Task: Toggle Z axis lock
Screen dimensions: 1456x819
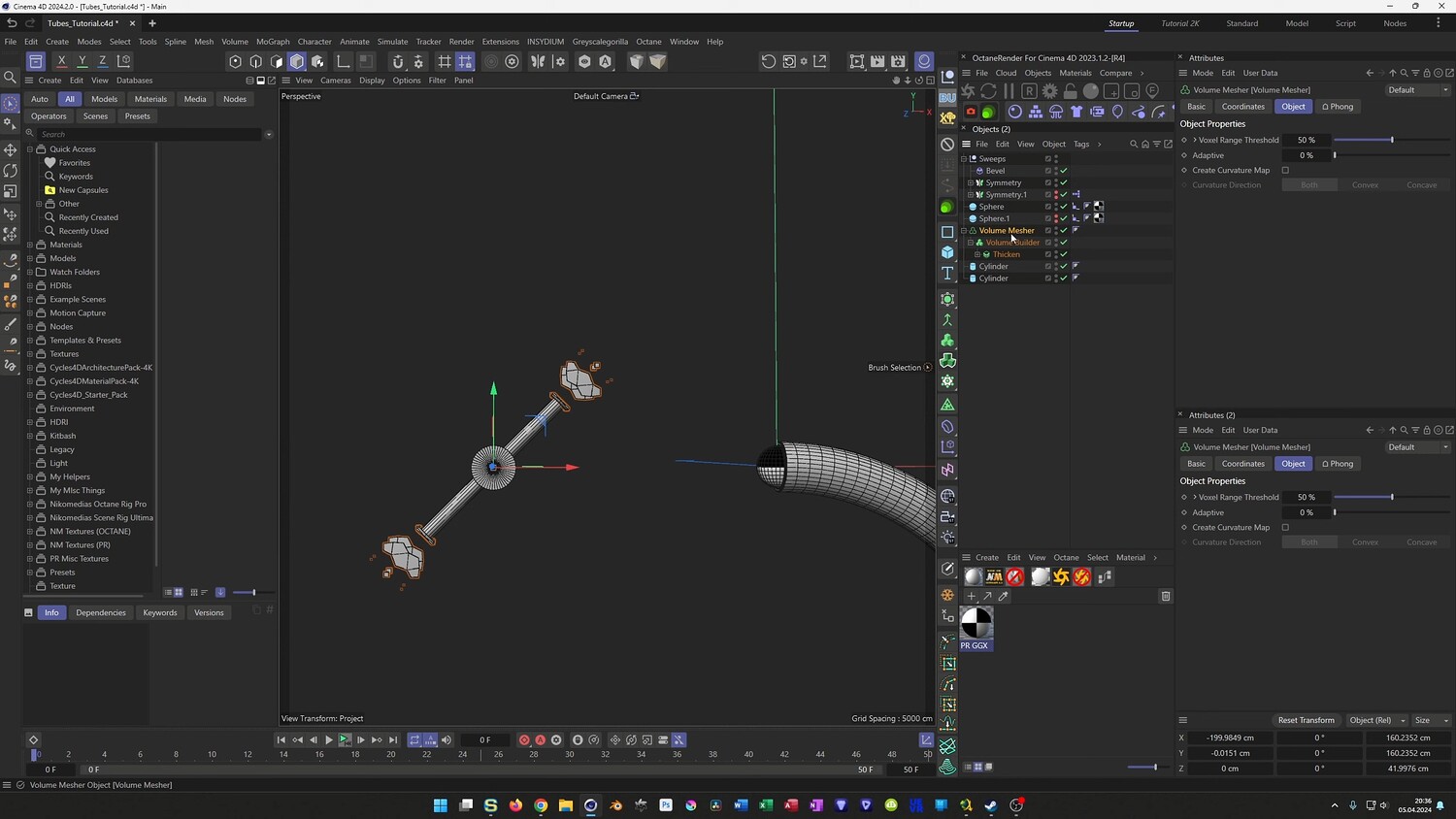Action: pos(103,61)
